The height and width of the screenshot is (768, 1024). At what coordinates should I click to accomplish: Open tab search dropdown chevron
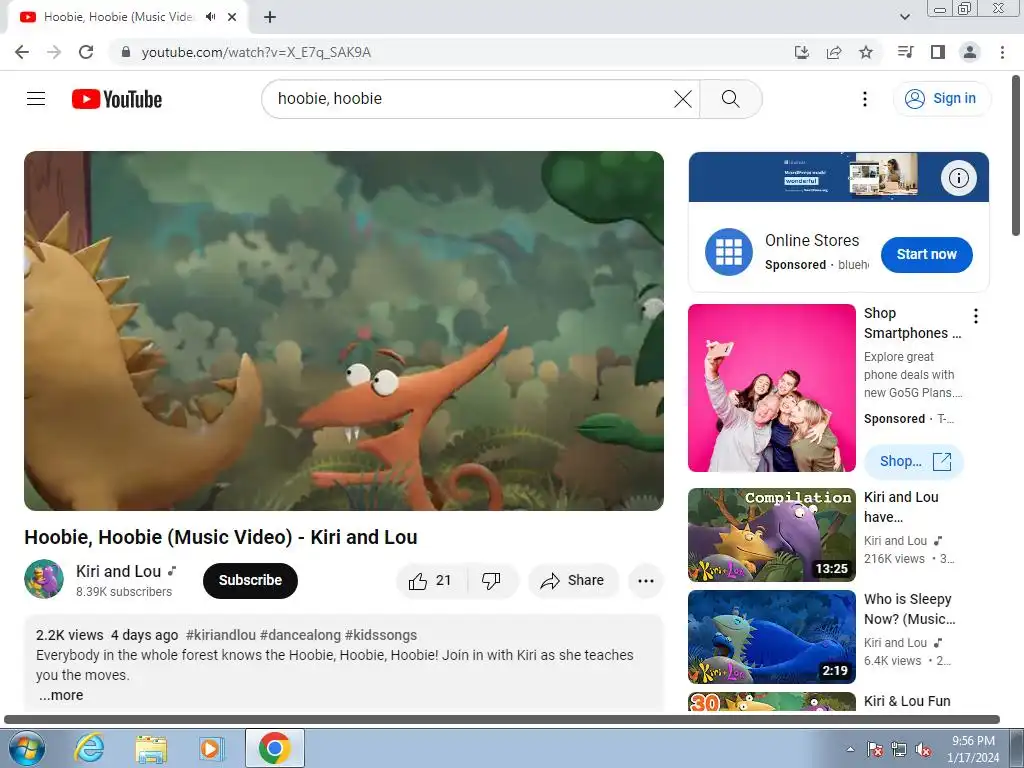point(905,17)
